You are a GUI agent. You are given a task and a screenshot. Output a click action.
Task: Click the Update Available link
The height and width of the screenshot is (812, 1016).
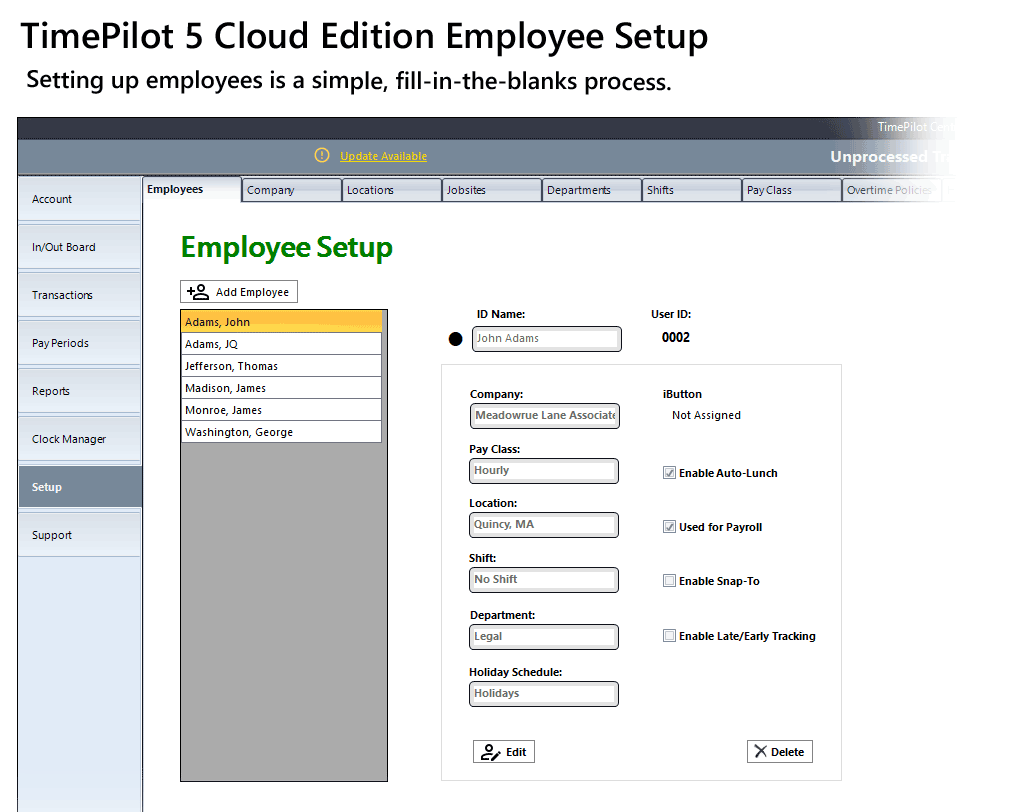[383, 156]
